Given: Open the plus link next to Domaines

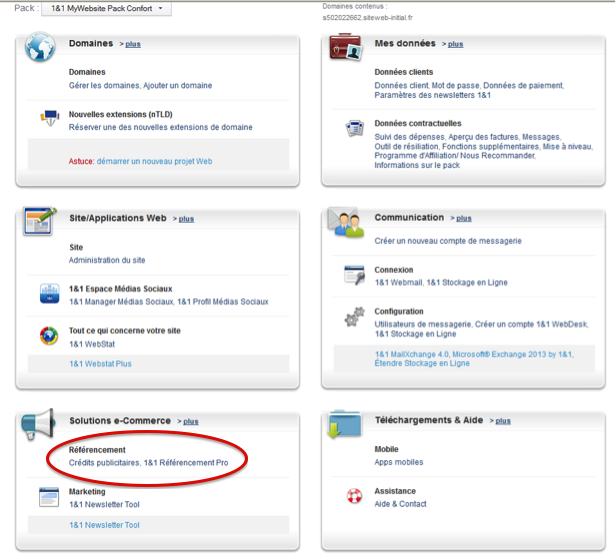Looking at the screenshot, I should (133, 44).
